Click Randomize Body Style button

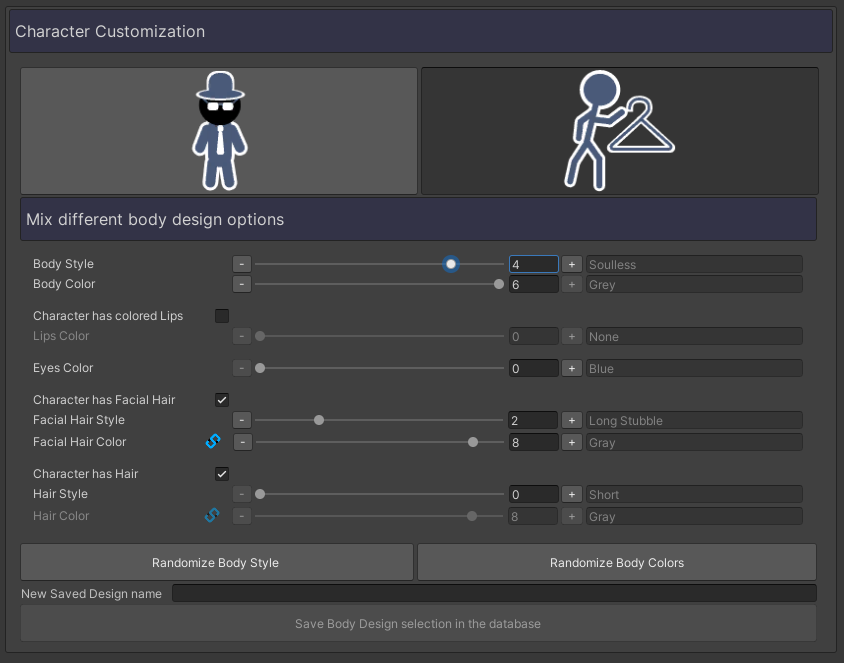216,563
